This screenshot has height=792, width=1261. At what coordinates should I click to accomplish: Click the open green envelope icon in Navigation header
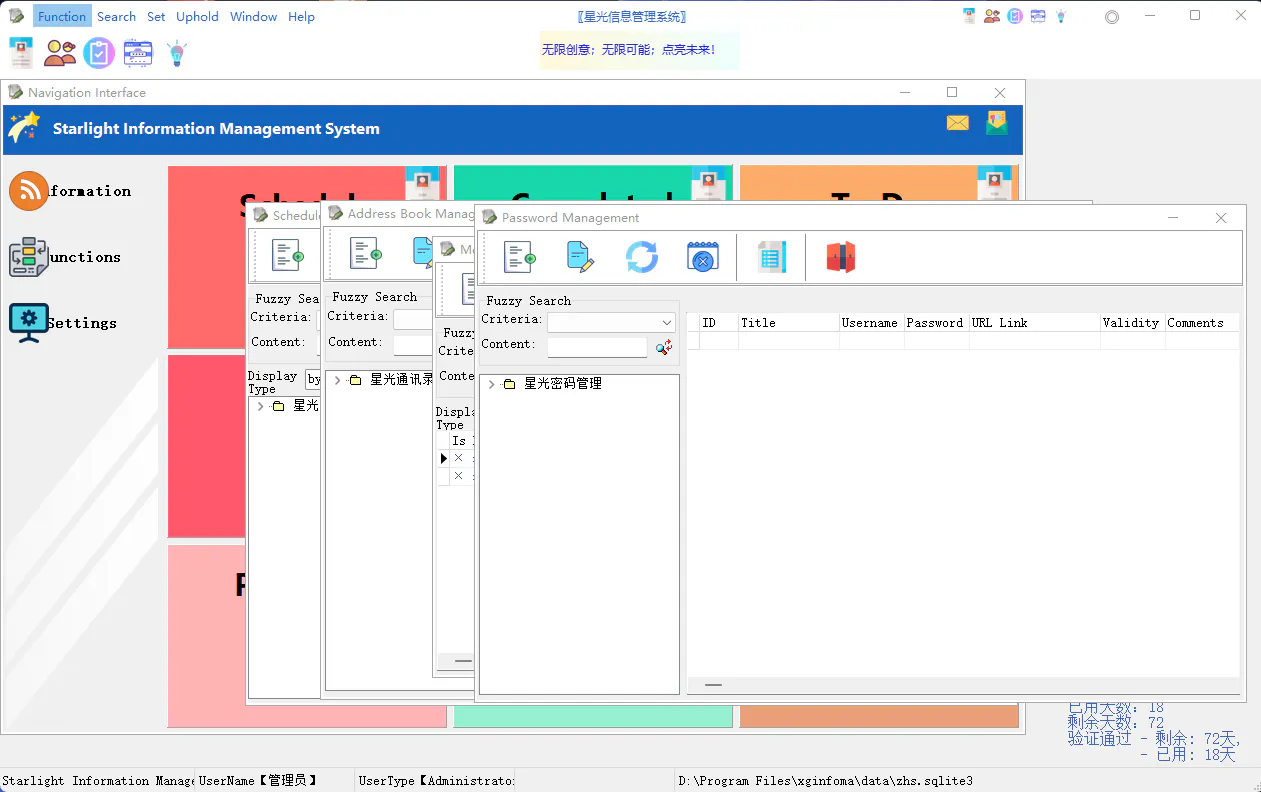[996, 123]
